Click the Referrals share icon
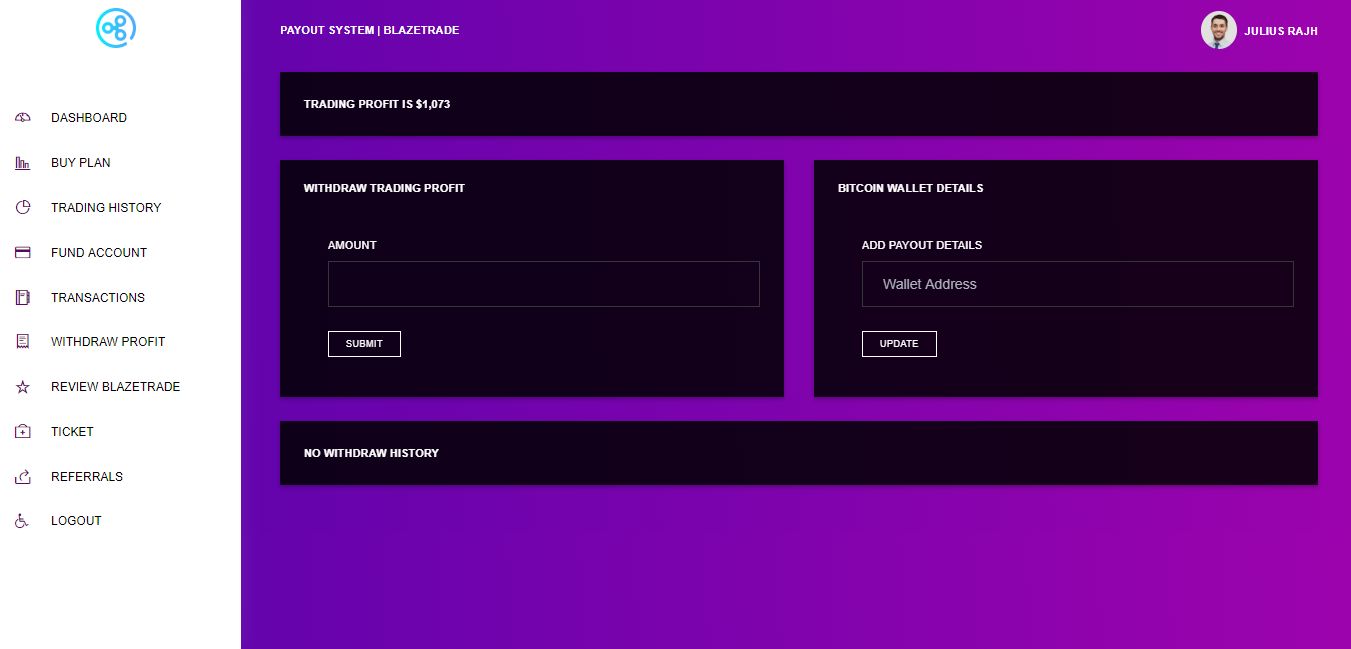1351x649 pixels. pos(23,477)
